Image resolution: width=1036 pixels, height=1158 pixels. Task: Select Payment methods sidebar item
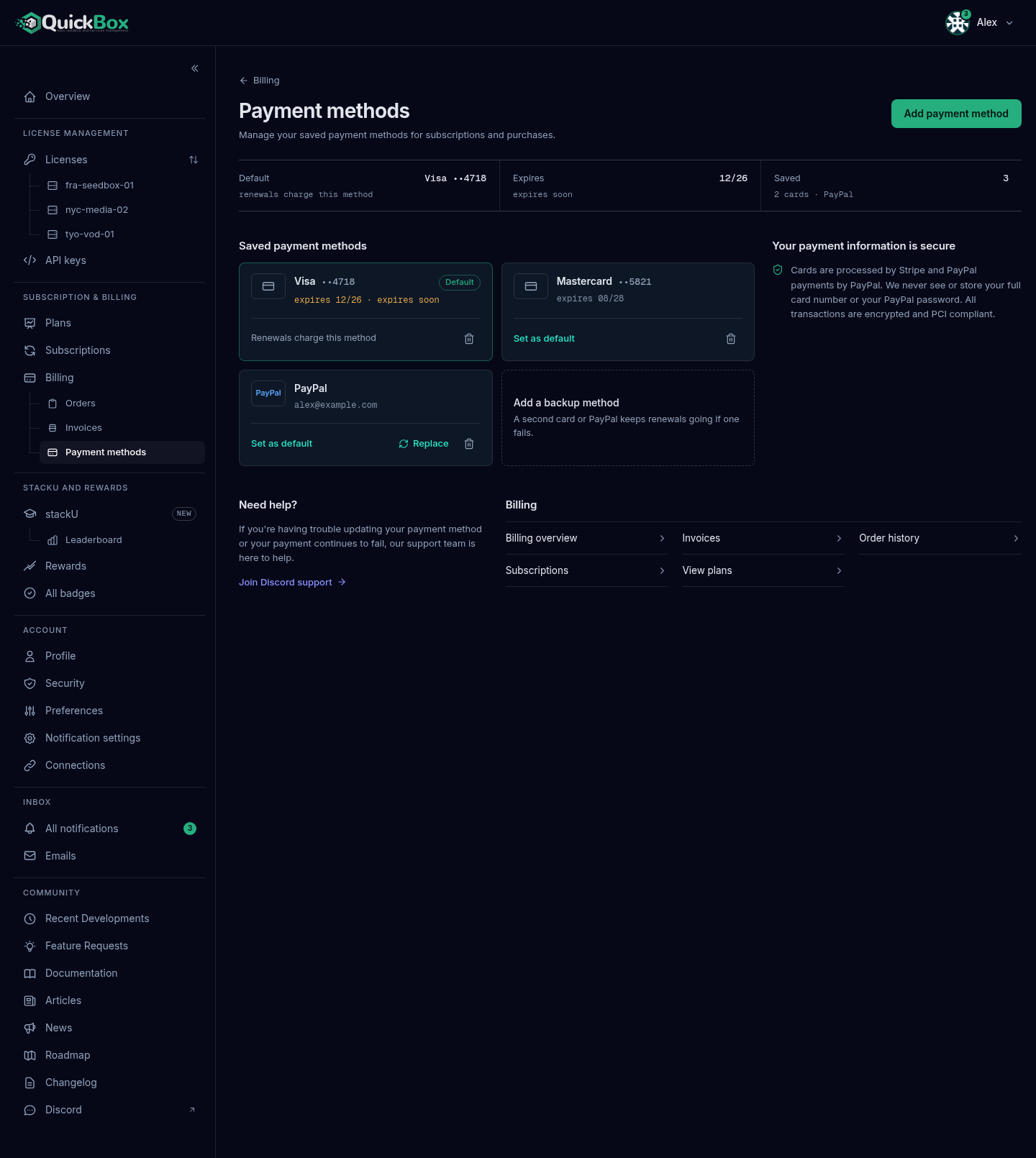click(x=122, y=452)
